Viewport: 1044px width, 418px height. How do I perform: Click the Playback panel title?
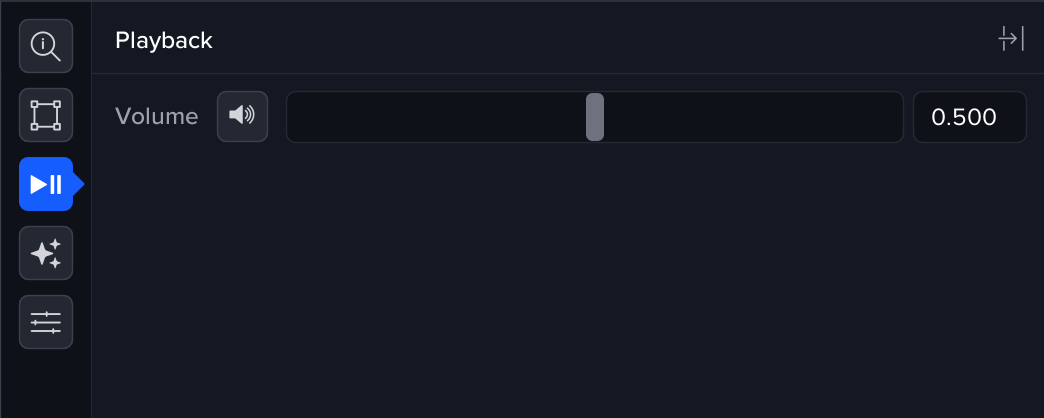pyautogui.click(x=164, y=41)
